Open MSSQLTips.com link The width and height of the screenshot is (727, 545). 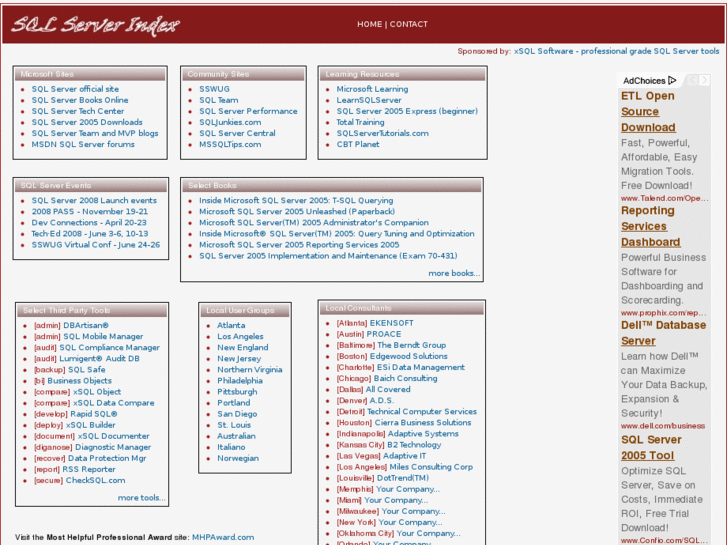(230, 144)
